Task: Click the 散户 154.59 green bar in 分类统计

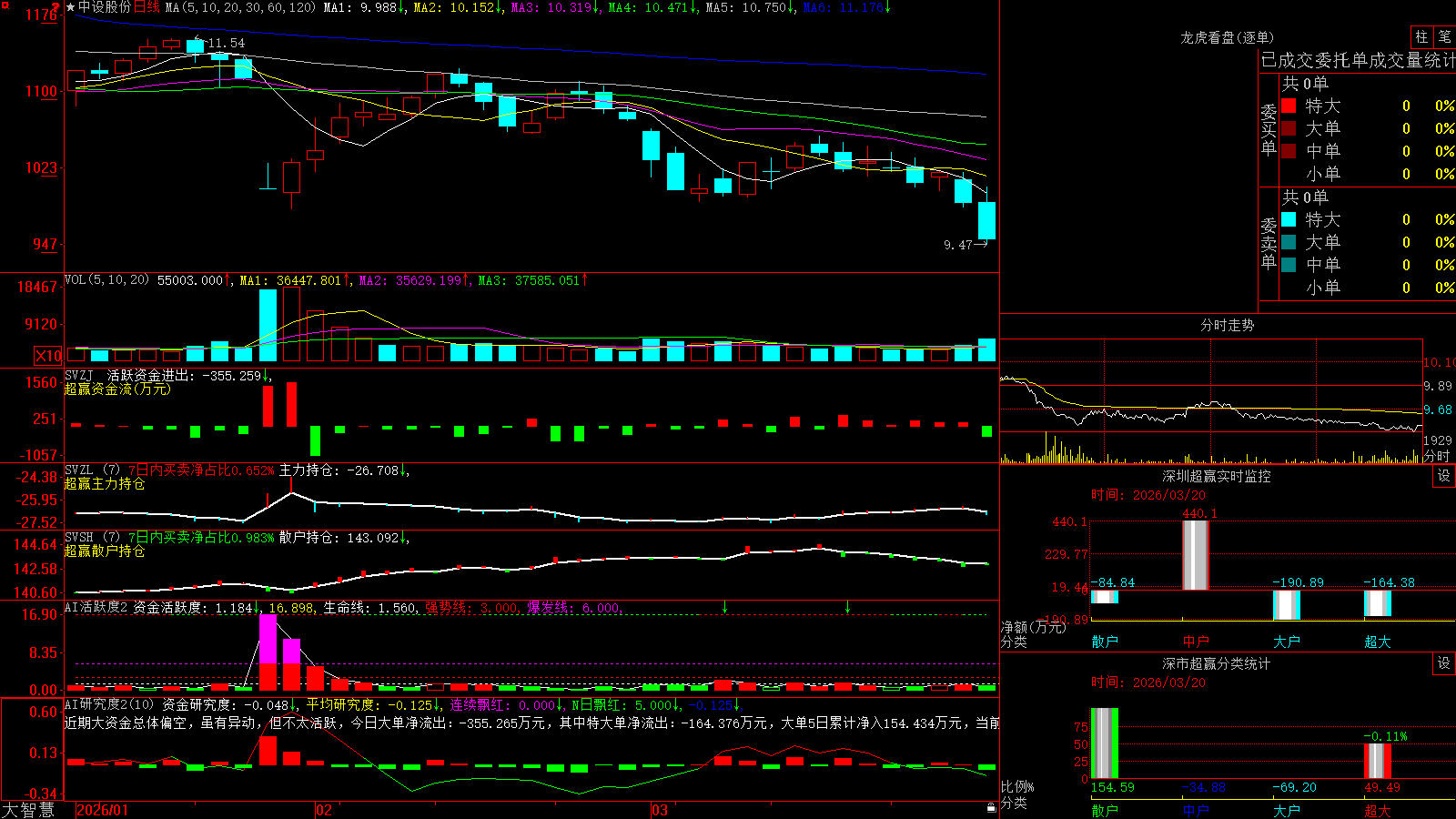Action: [1105, 743]
